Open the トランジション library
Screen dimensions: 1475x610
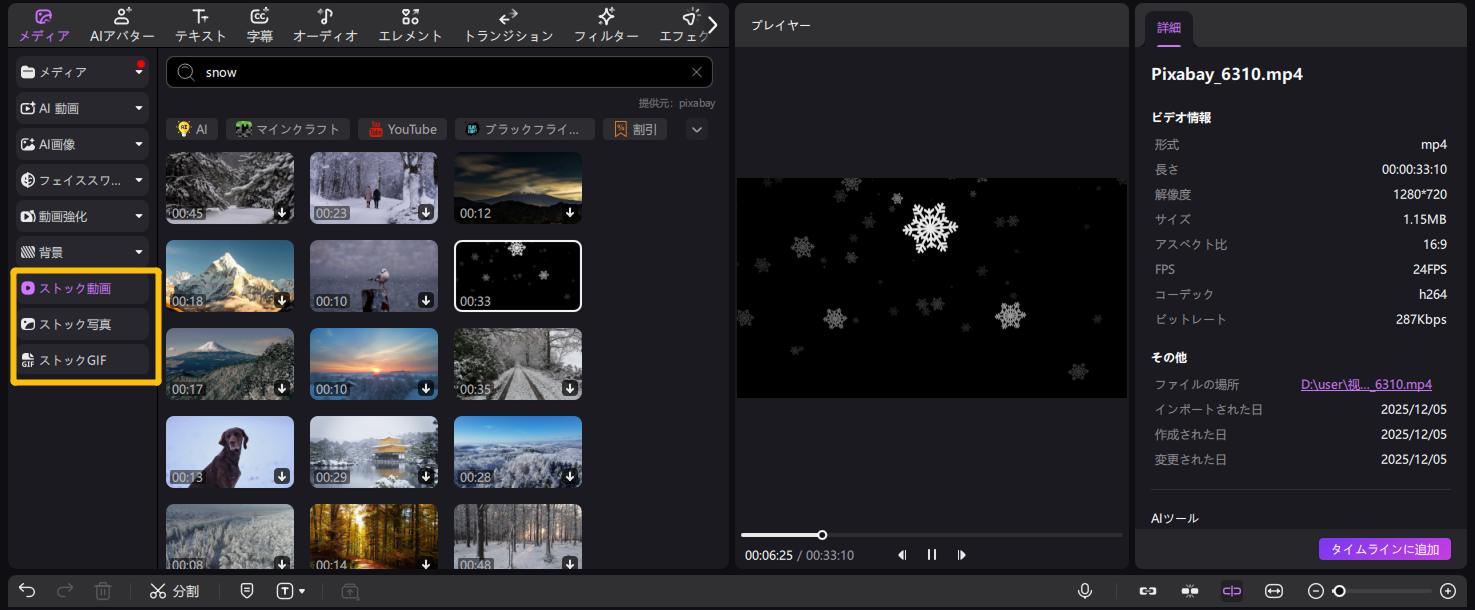tap(508, 24)
